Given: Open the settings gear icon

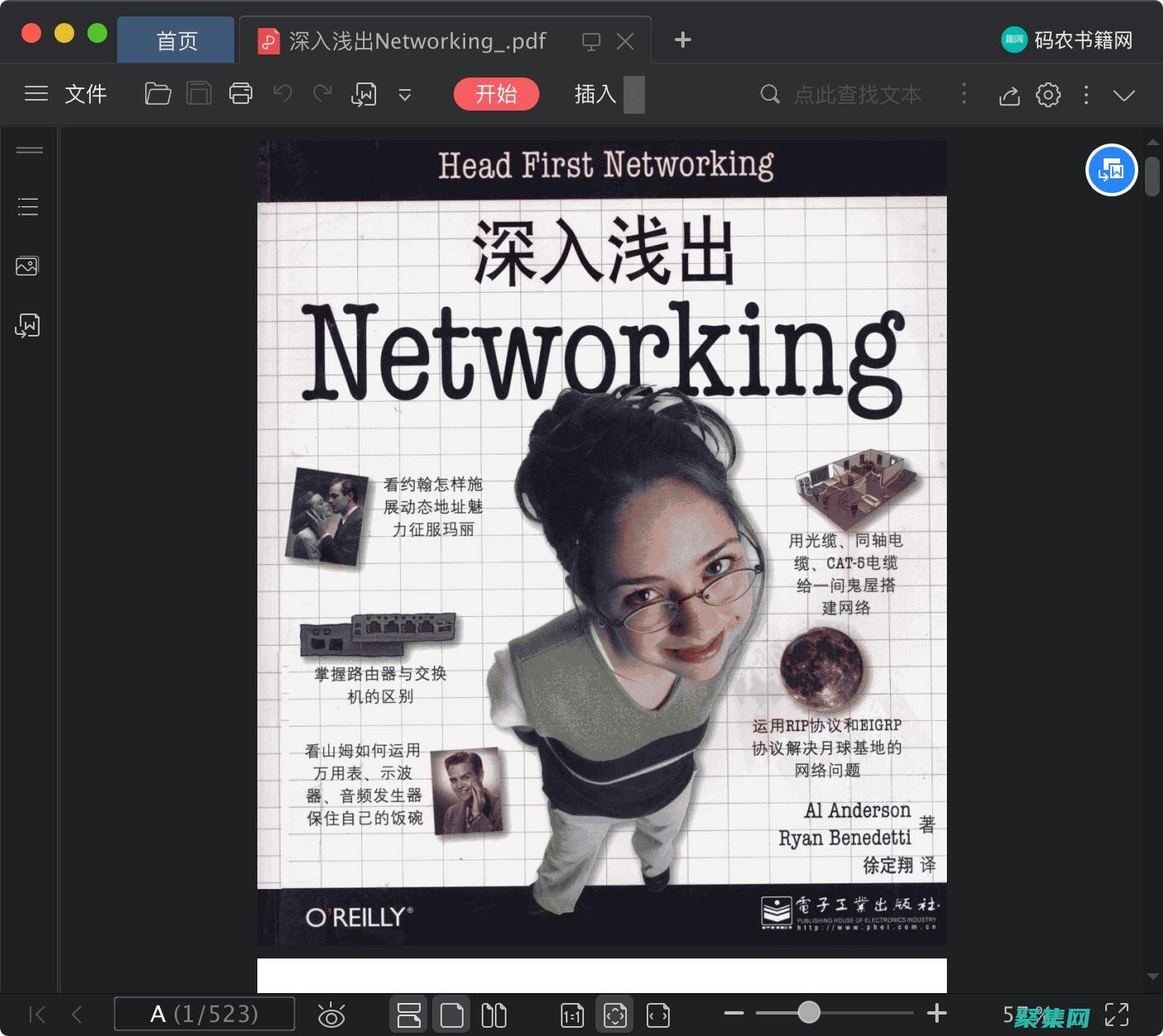Looking at the screenshot, I should pos(1048,95).
